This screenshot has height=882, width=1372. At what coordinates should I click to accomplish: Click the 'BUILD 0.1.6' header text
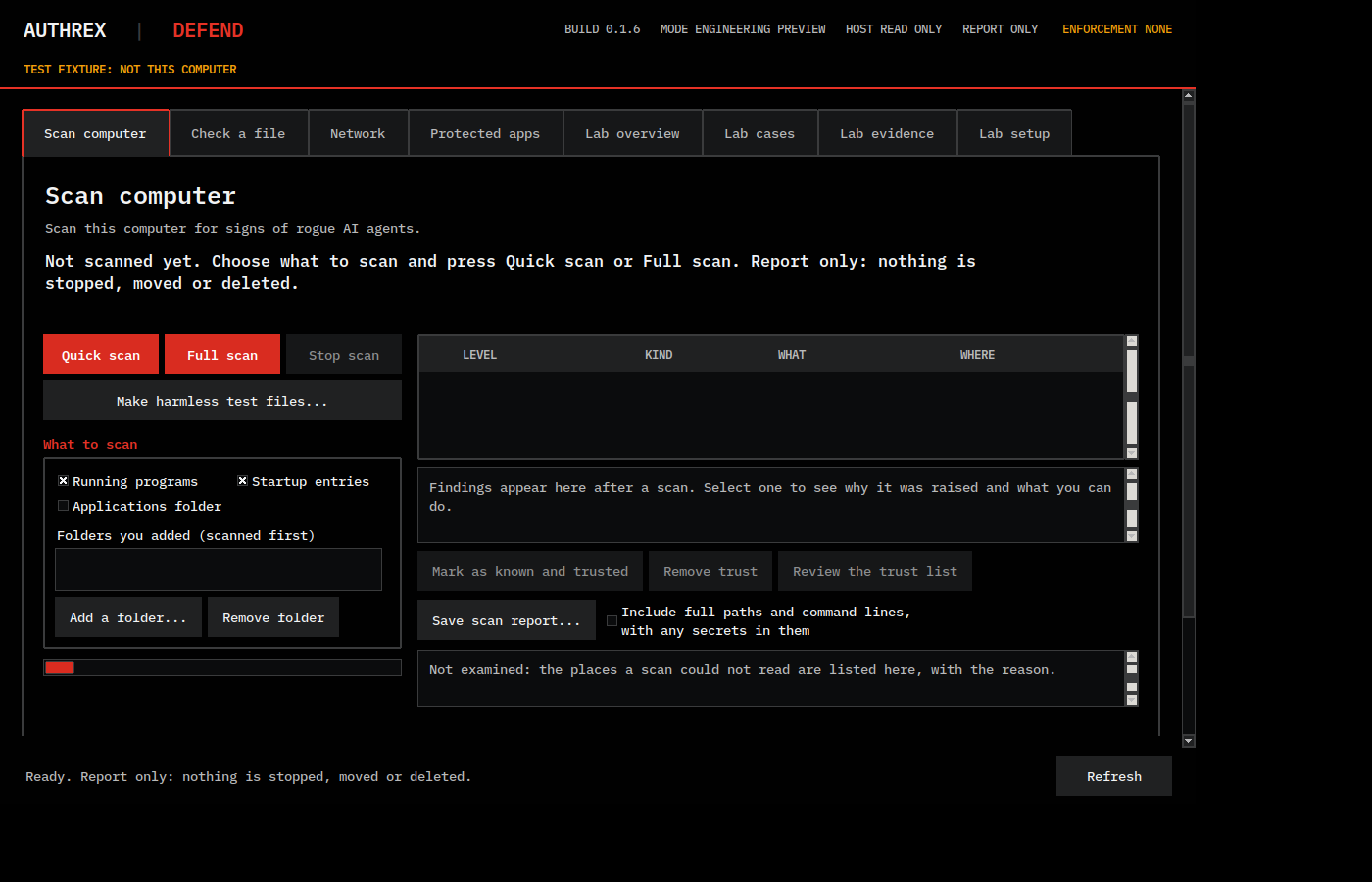pos(602,29)
